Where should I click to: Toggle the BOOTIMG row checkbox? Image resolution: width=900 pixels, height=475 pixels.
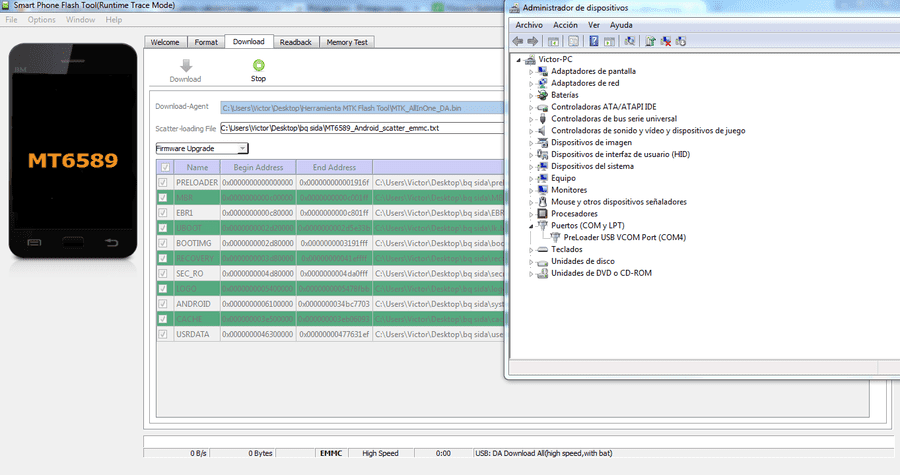coord(163,243)
